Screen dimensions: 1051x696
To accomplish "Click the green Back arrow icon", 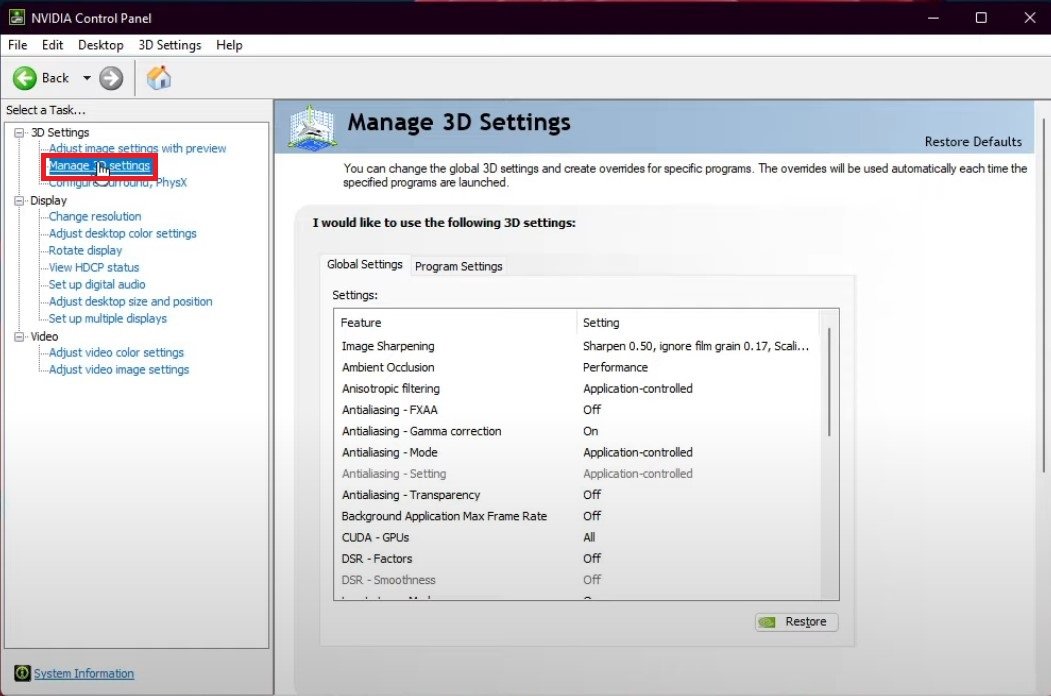I will point(25,78).
